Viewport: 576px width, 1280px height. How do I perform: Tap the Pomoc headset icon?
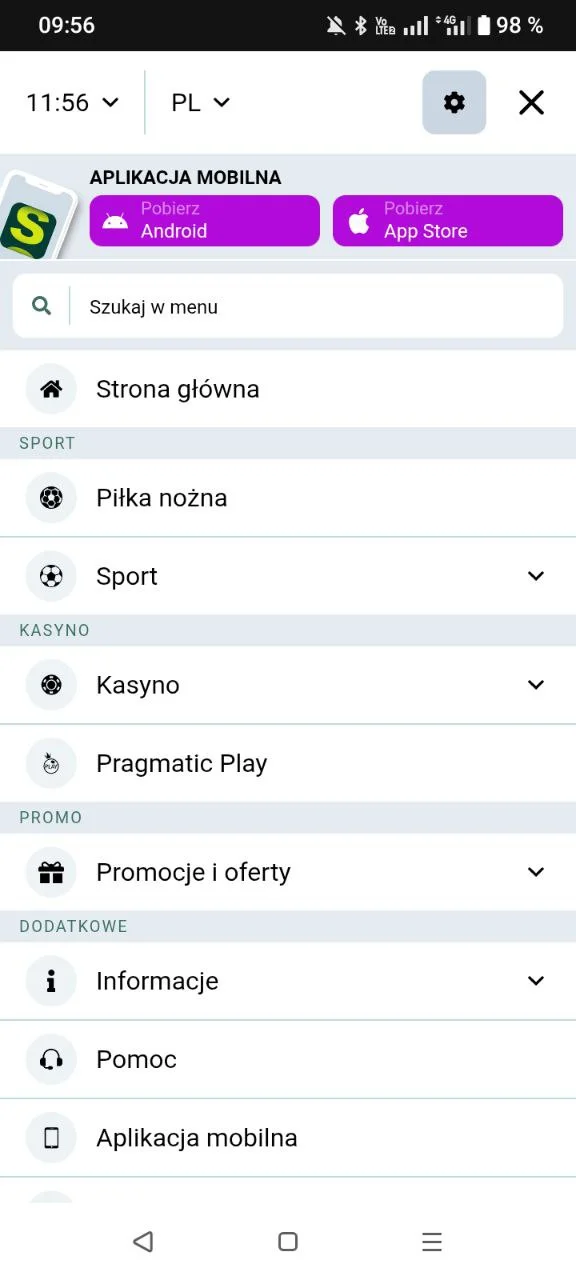(51, 1059)
